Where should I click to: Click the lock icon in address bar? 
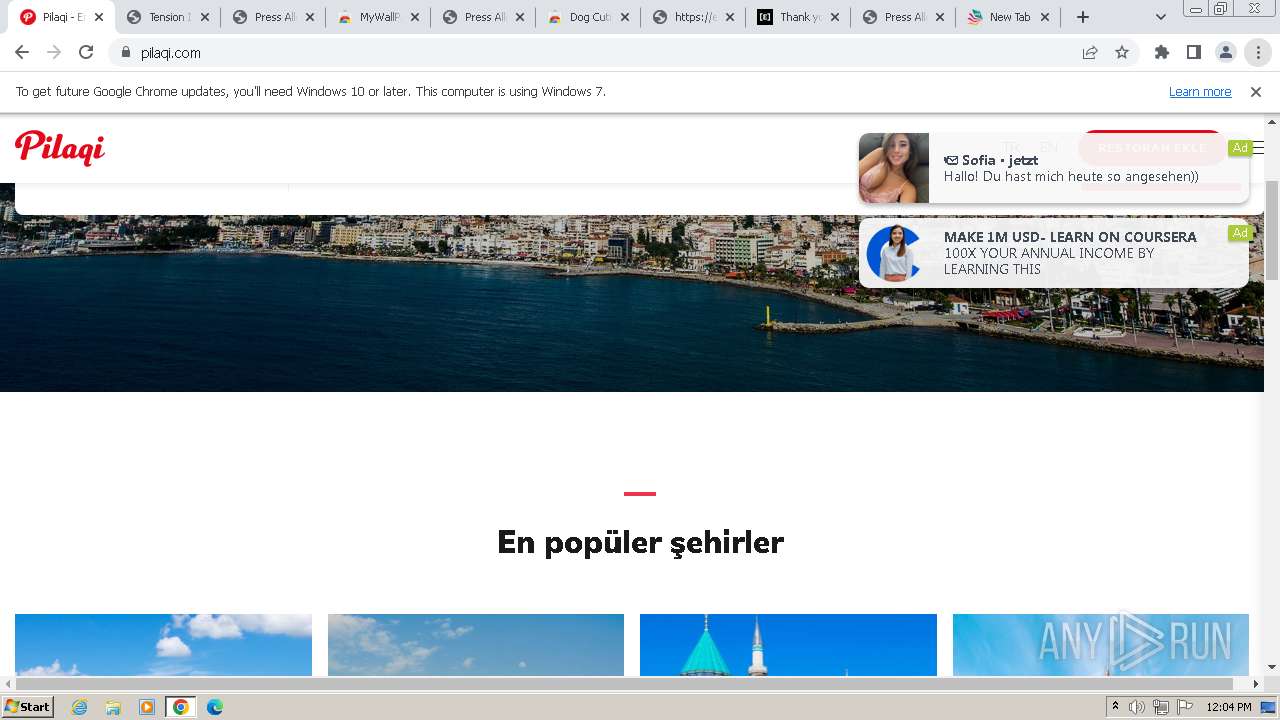point(126,53)
